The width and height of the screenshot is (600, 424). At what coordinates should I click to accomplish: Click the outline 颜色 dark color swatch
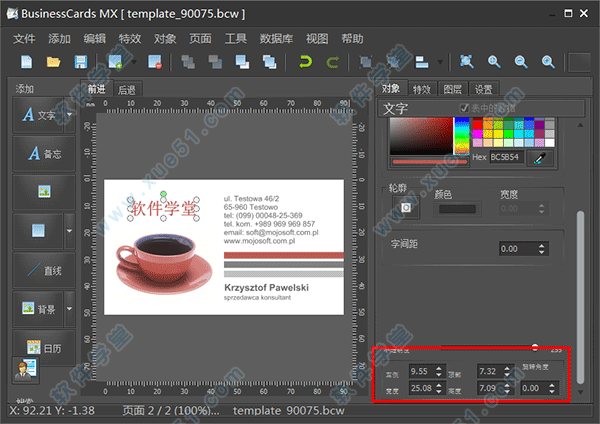tap(457, 209)
